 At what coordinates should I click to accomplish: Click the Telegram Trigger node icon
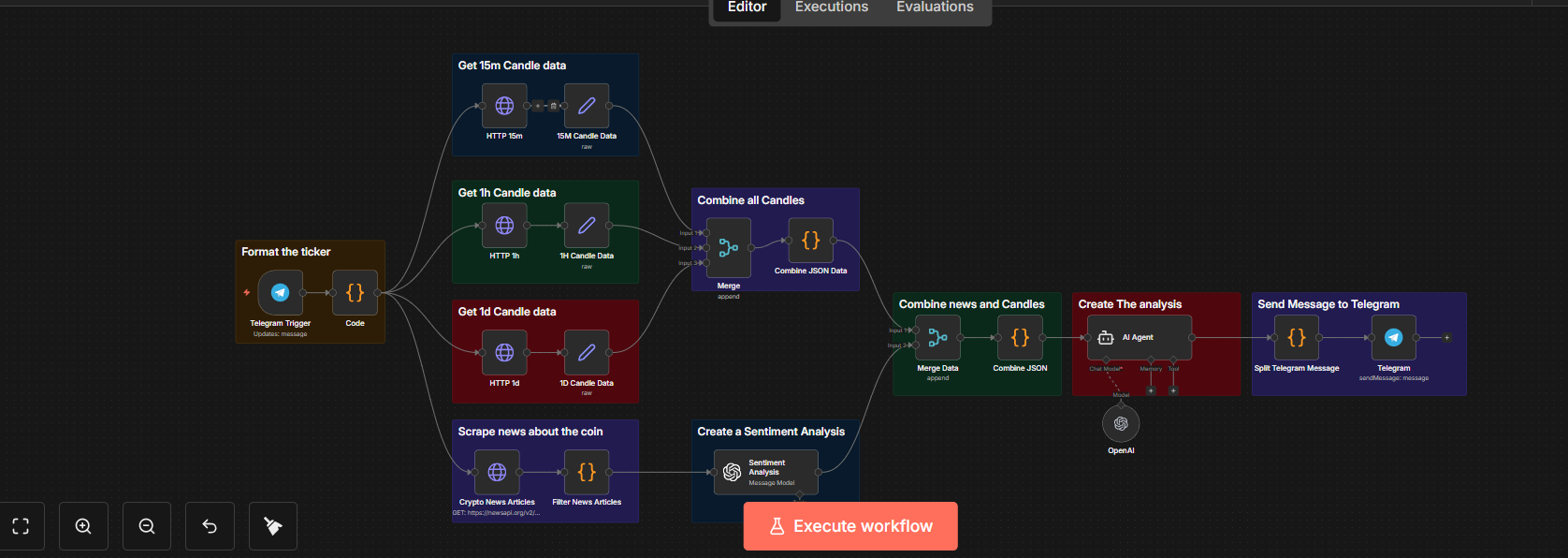[280, 293]
